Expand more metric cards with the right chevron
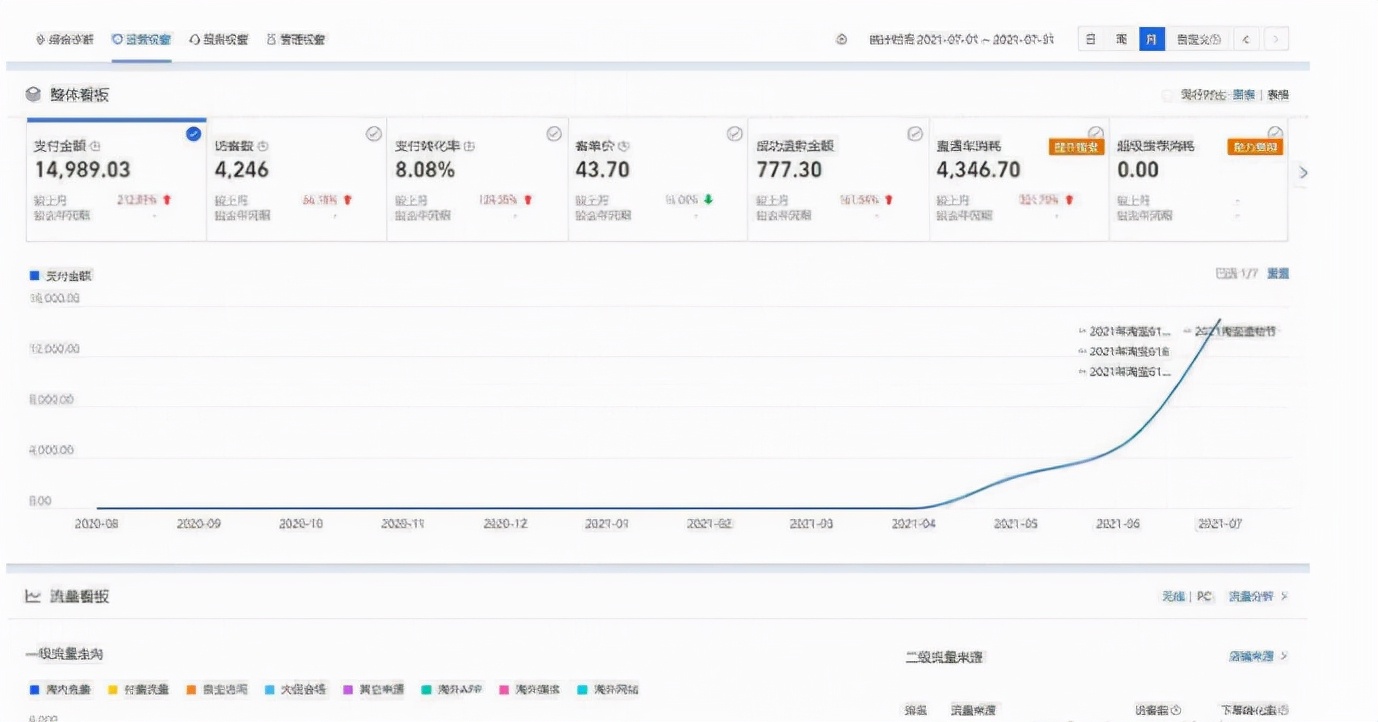1378x722 pixels. point(1302,173)
